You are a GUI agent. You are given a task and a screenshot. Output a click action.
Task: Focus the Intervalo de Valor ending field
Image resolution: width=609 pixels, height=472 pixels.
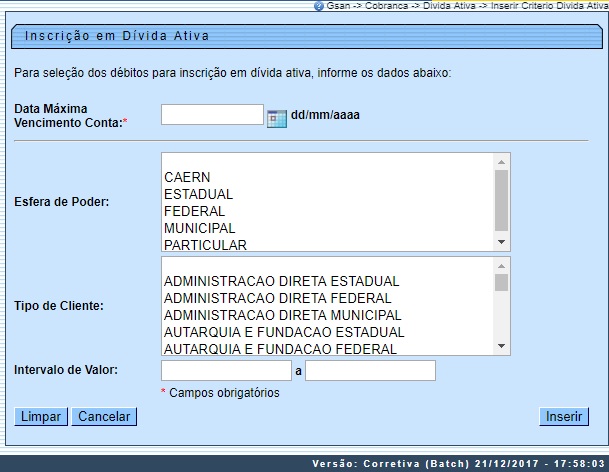[x=371, y=371]
